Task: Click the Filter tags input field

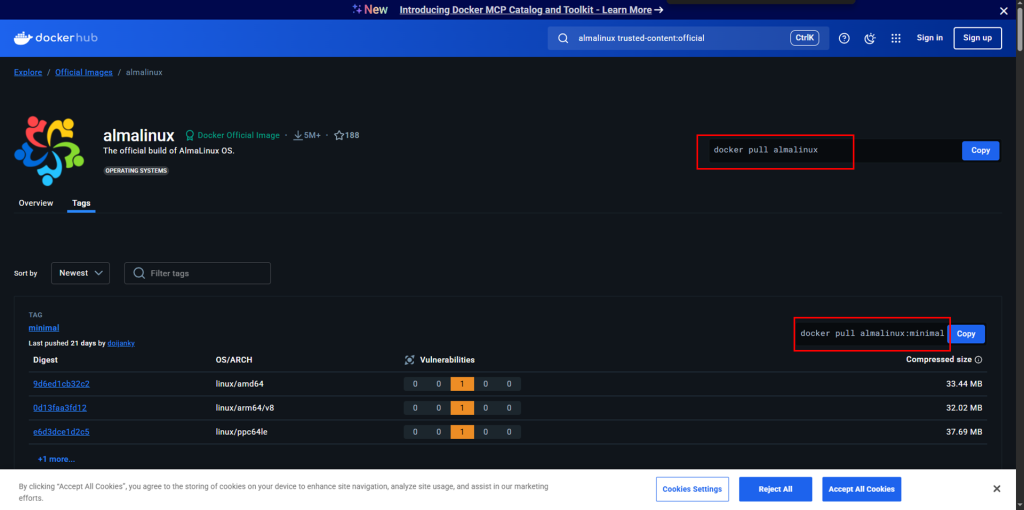Action: (197, 273)
